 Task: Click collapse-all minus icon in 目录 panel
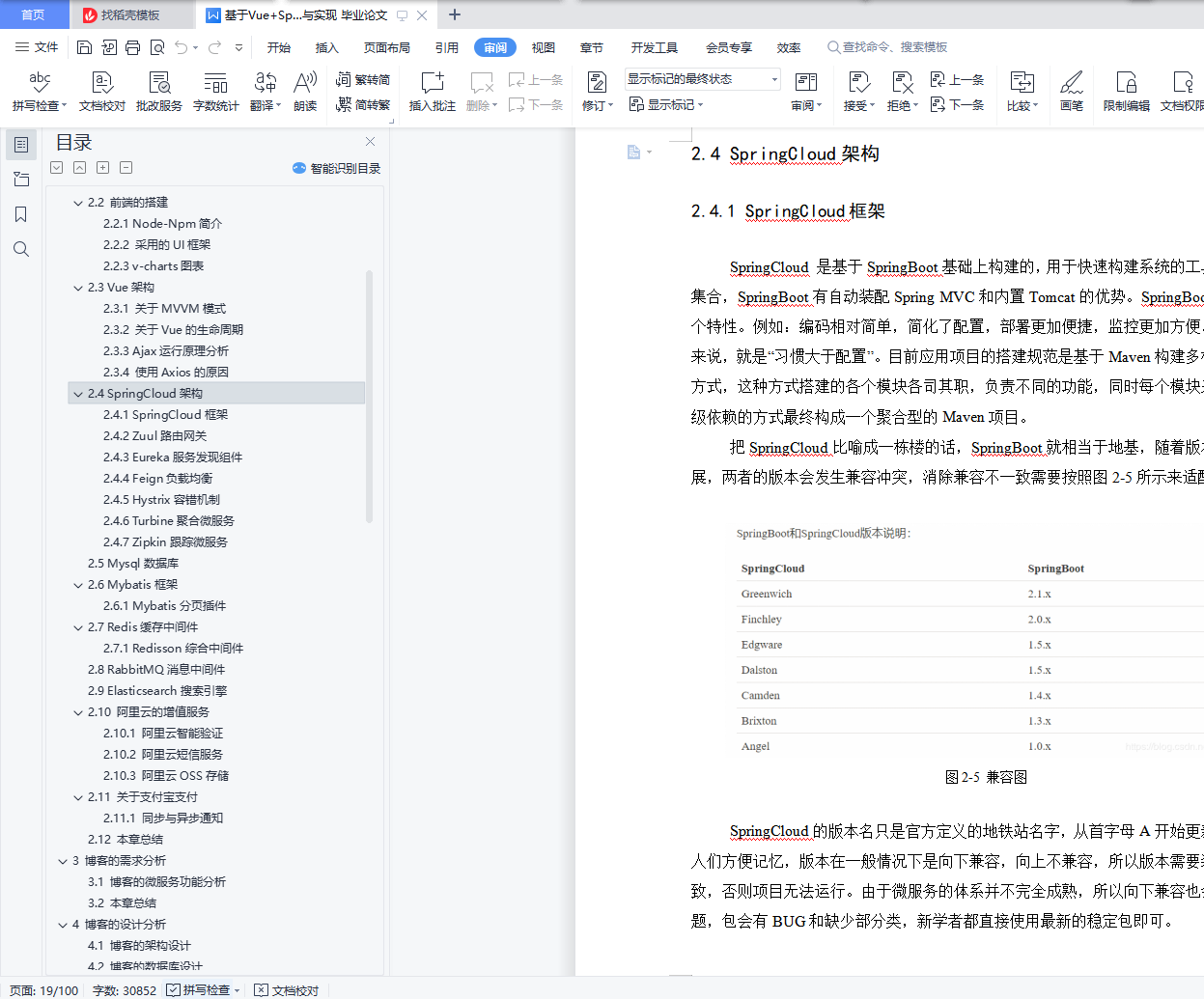coord(126,168)
